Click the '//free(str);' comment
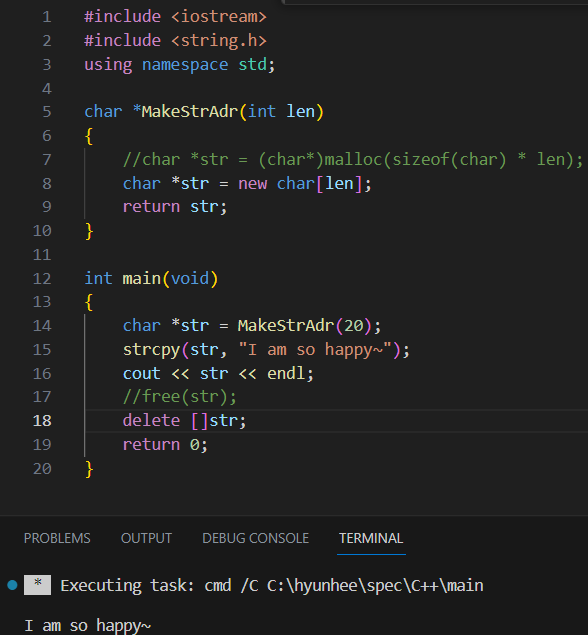The width and height of the screenshot is (588, 635). (x=180, y=396)
